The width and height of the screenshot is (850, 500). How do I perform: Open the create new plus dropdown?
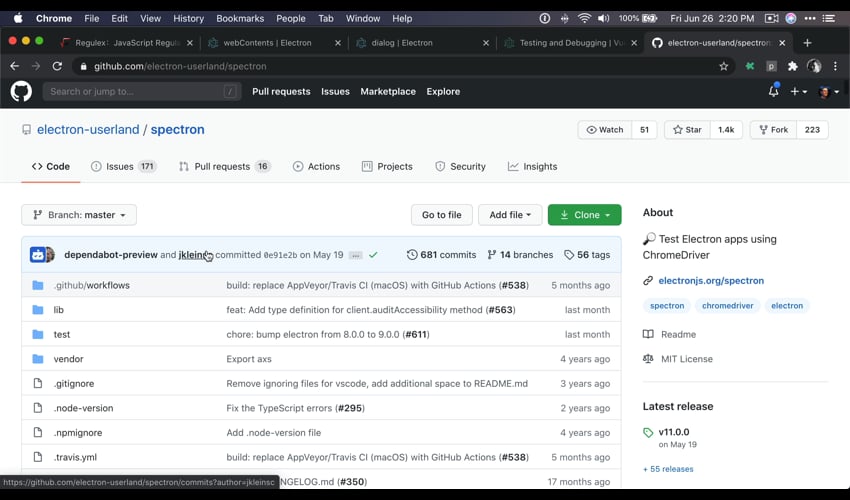tap(798, 92)
